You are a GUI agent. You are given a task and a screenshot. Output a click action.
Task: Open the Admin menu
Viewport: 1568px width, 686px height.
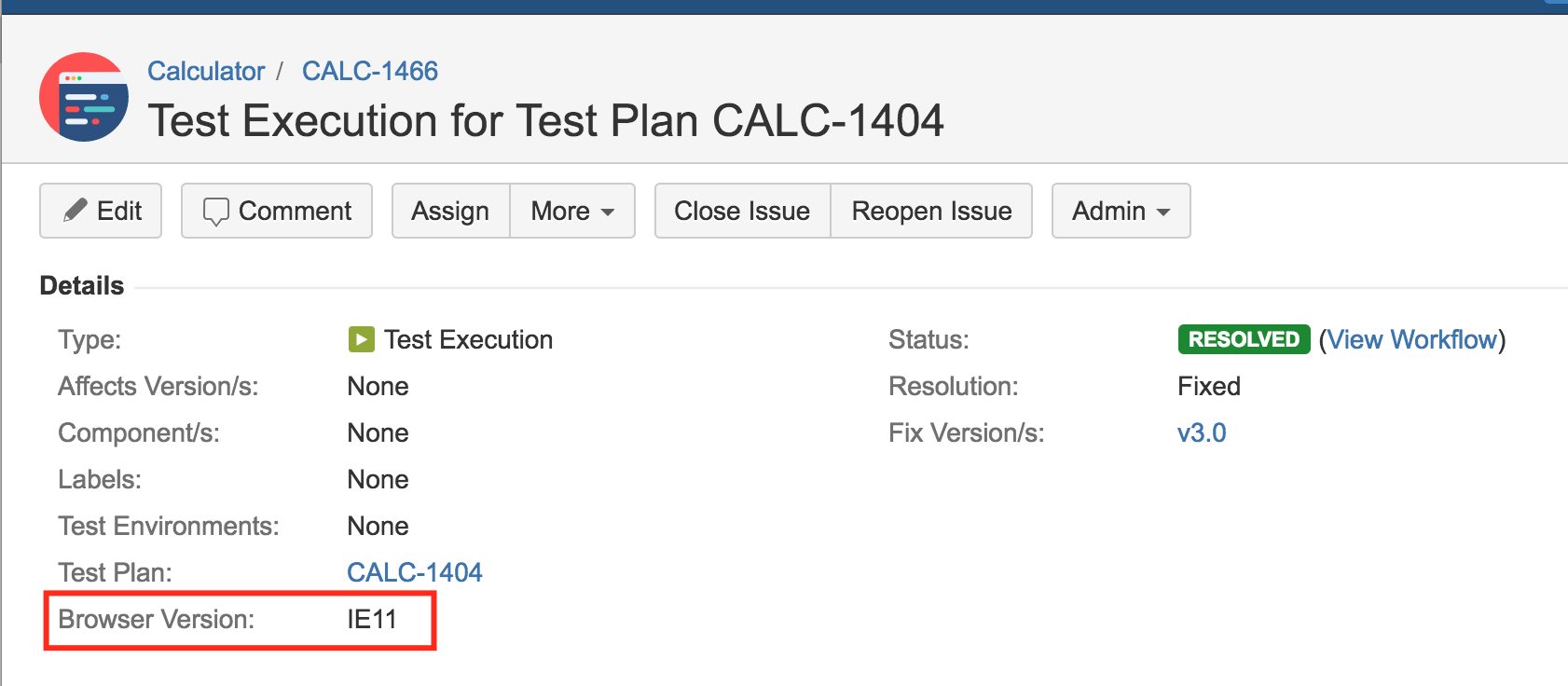pyautogui.click(x=1121, y=211)
